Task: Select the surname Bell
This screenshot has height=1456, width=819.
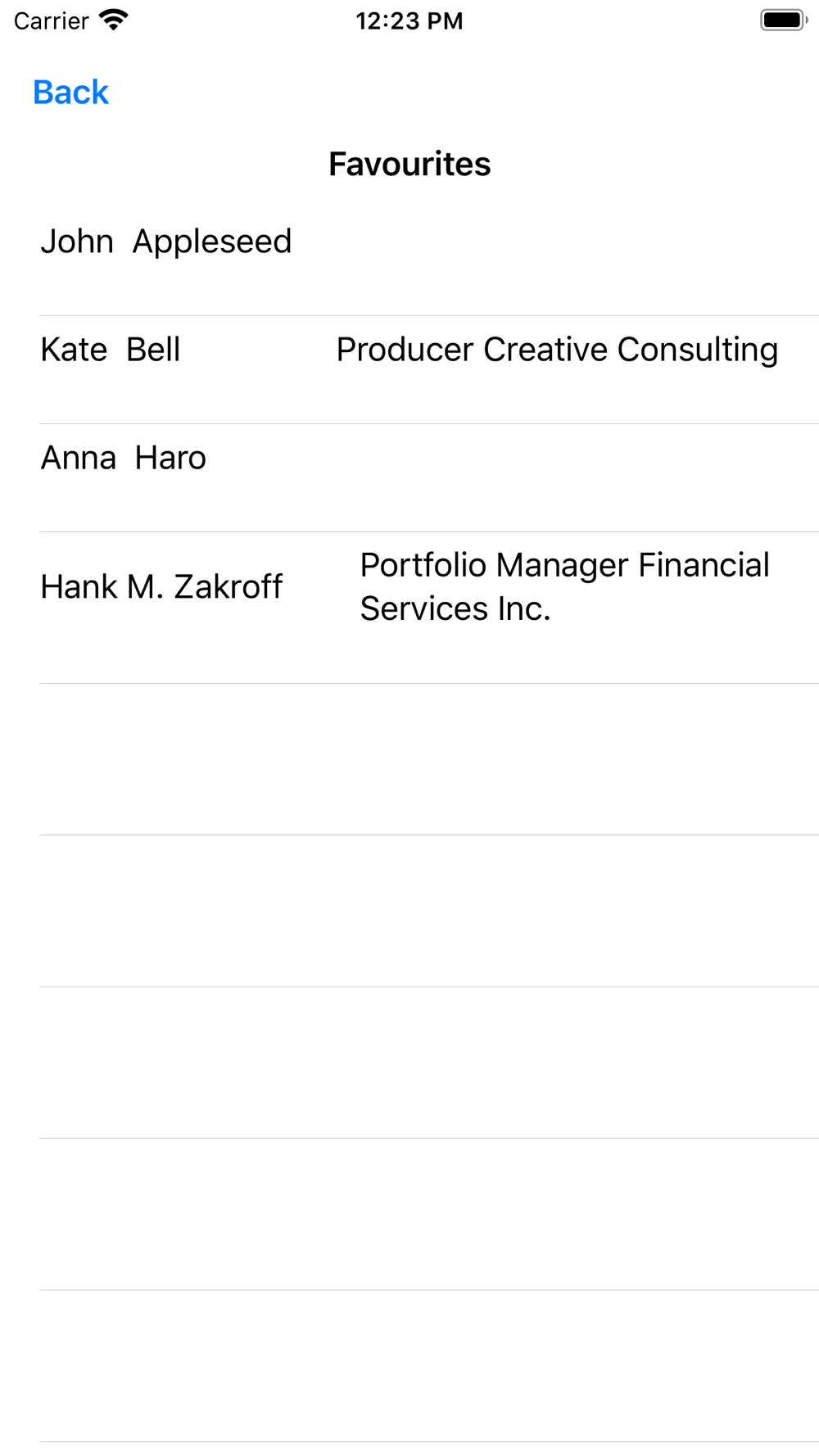Action: coord(153,350)
